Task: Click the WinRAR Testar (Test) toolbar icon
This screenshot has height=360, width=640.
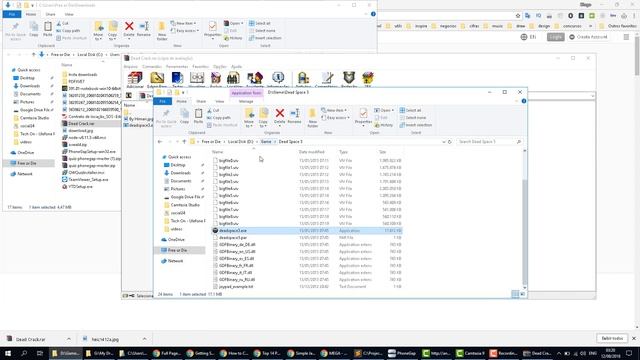Action: pyautogui.click(x=178, y=79)
